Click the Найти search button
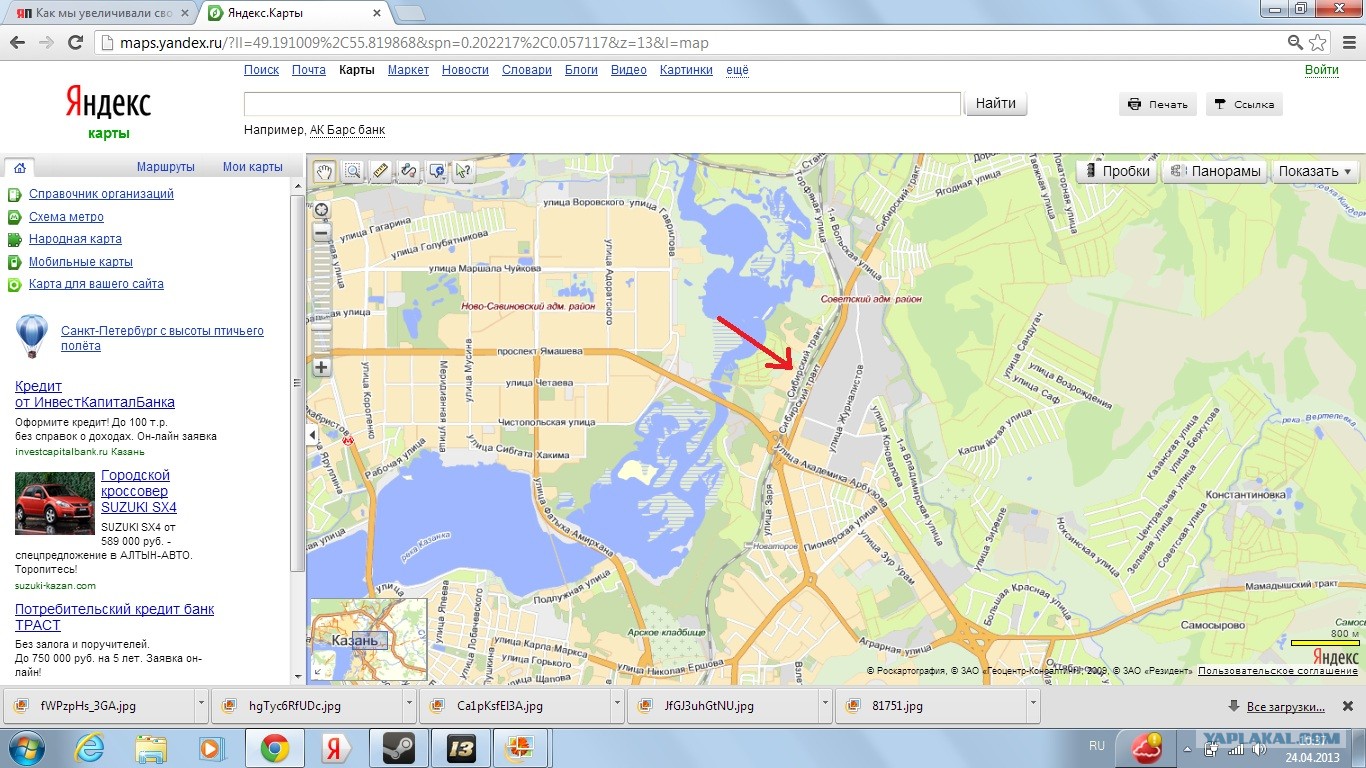Viewport: 1366px width, 768px height. [996, 103]
